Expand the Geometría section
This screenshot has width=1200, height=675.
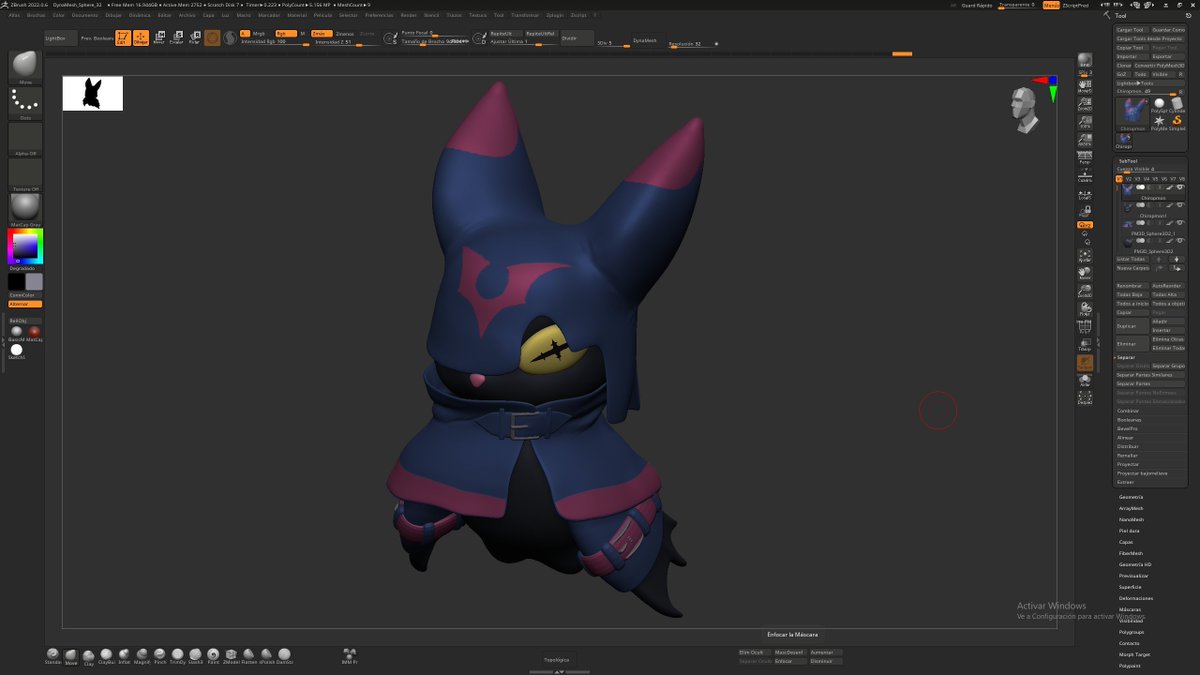click(1131, 497)
